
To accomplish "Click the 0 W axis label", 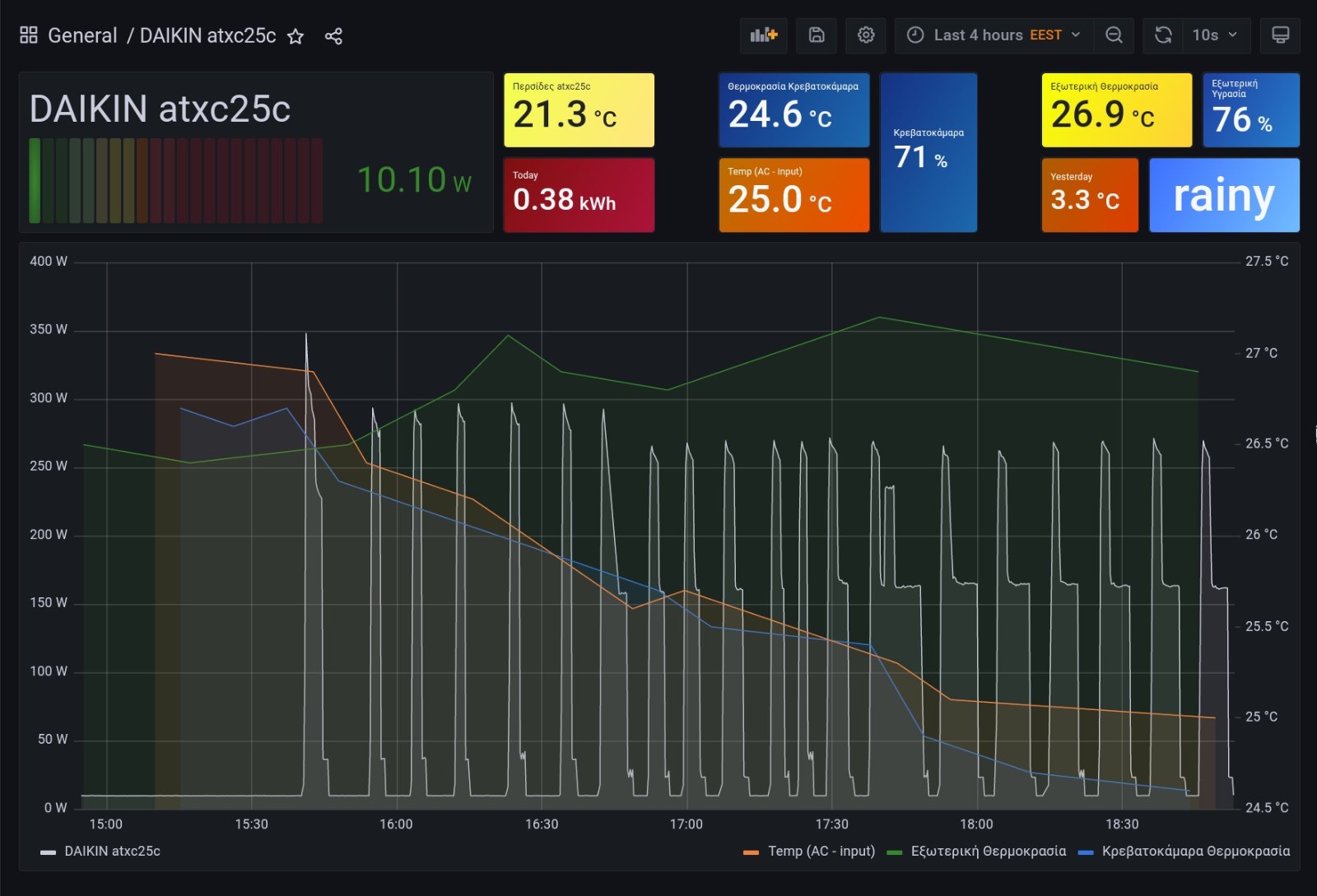I will point(56,808).
